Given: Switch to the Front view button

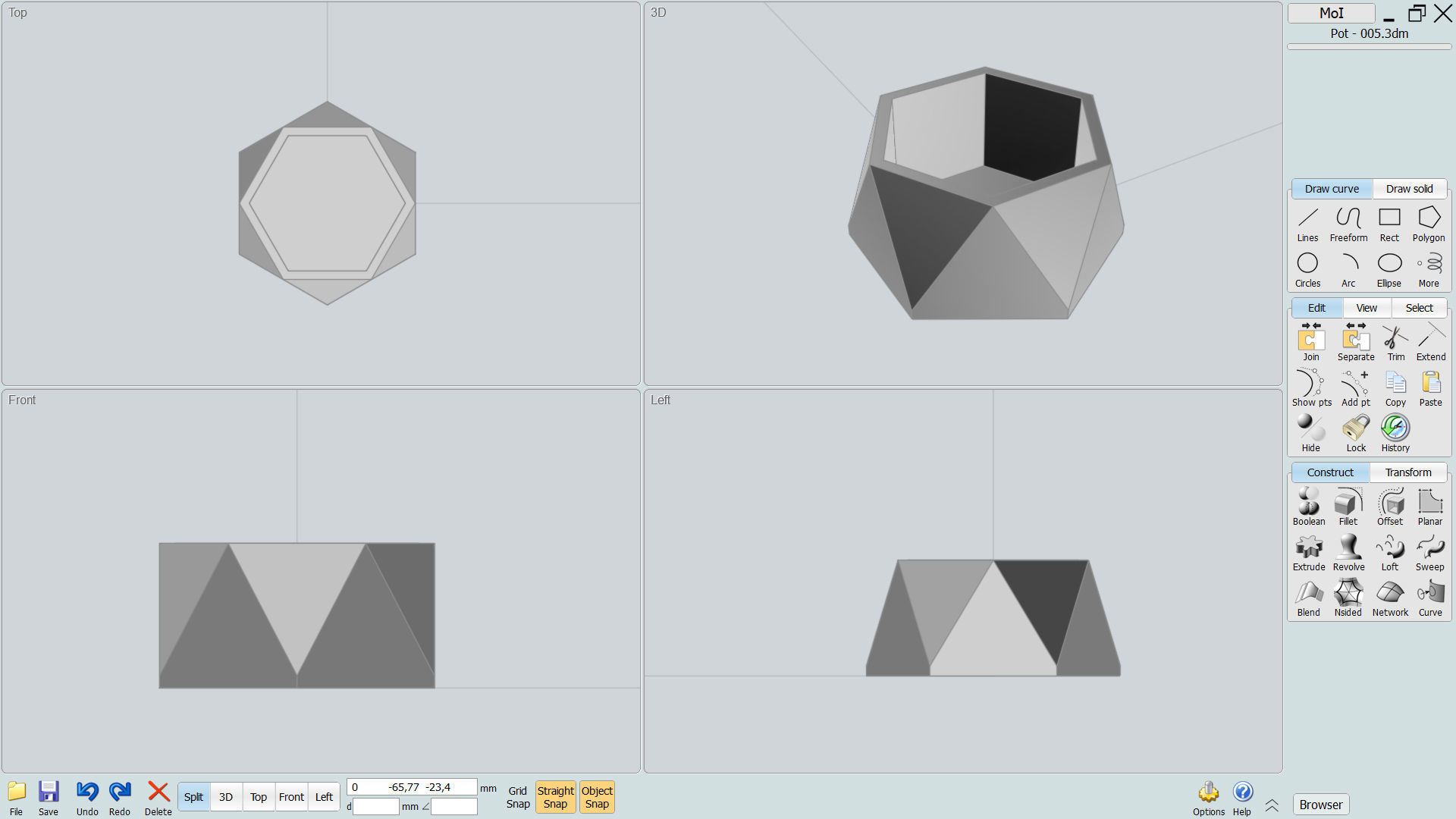Looking at the screenshot, I should point(291,797).
